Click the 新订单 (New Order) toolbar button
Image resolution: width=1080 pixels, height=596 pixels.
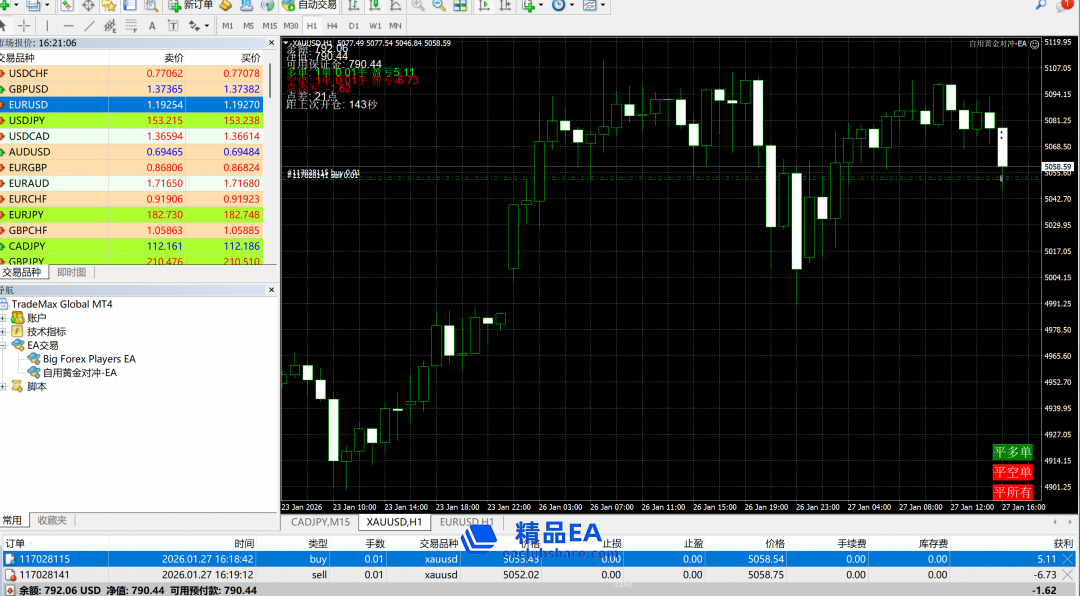(191, 5)
